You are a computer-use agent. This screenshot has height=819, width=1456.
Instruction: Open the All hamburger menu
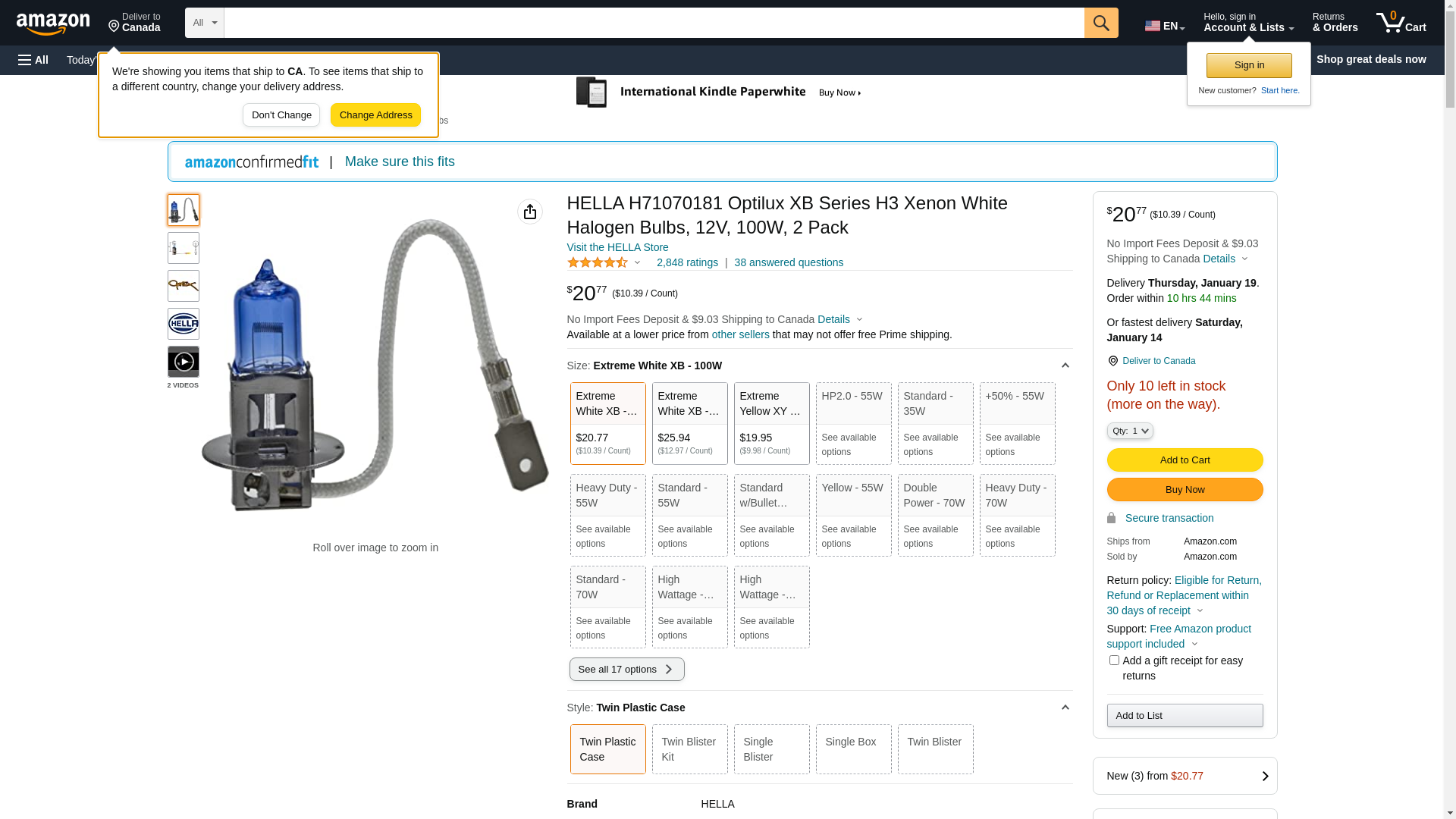[x=33, y=60]
